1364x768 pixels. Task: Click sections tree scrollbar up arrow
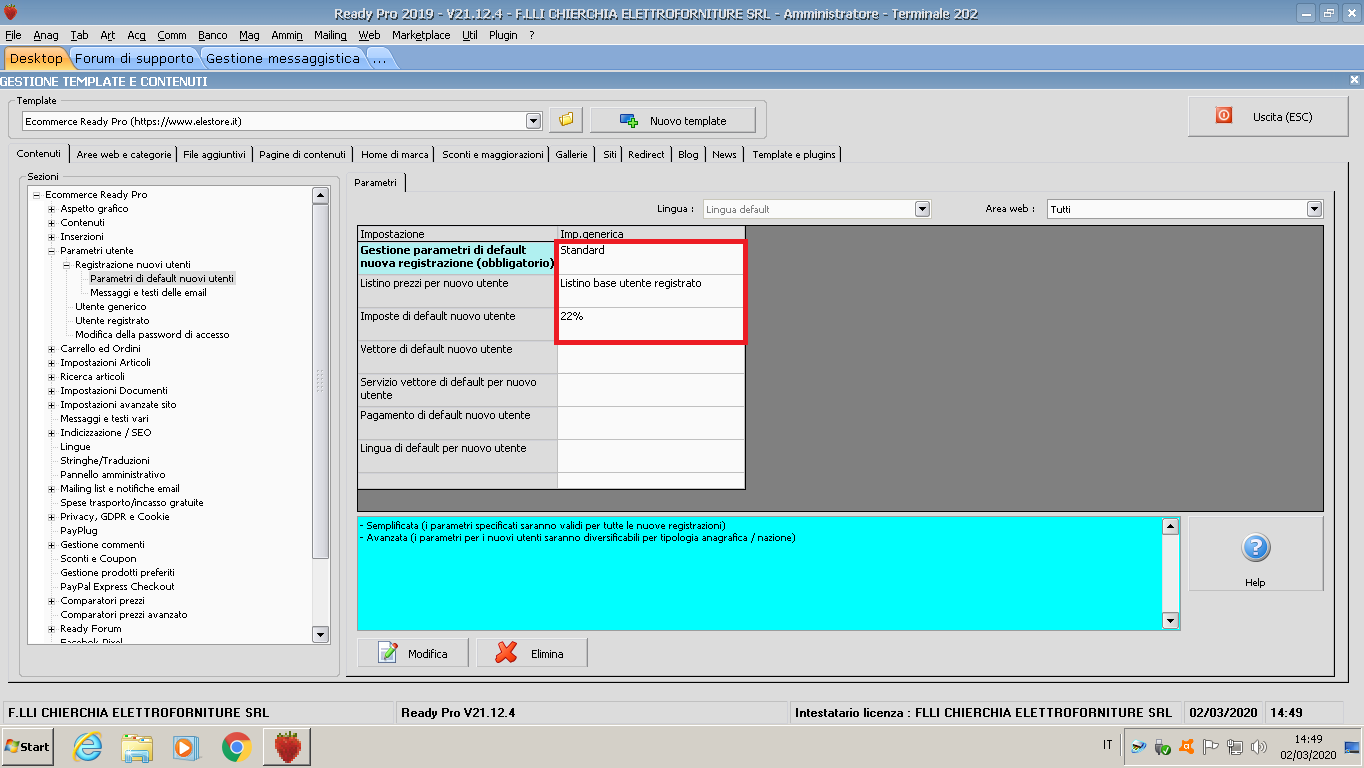click(x=320, y=196)
